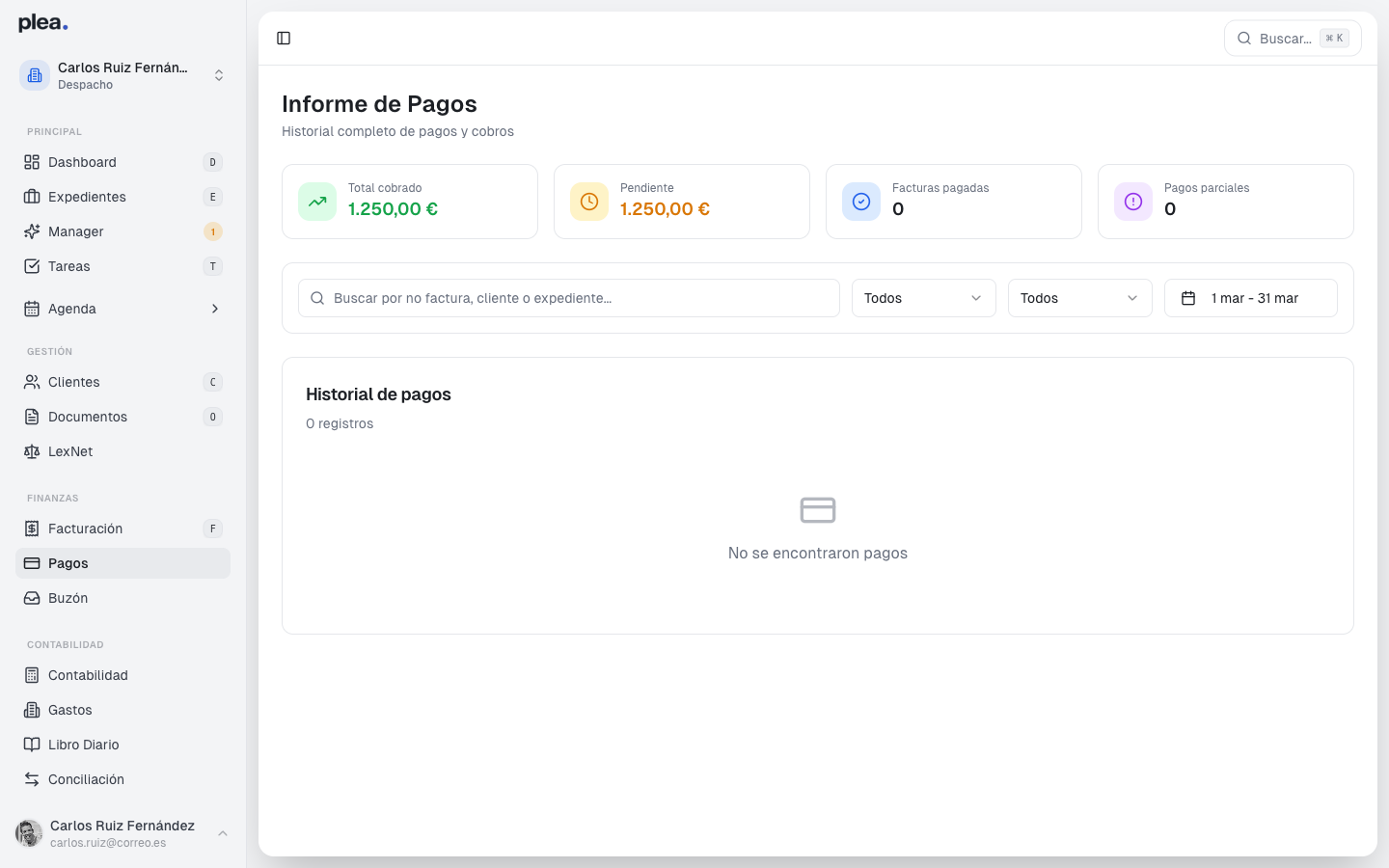Navigate to Libro Diario
Screen dimensions: 1389x868
coord(123,745)
